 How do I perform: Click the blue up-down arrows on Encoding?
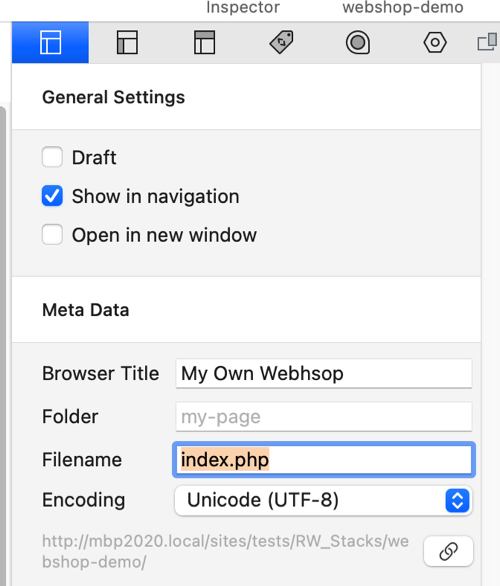tap(457, 500)
